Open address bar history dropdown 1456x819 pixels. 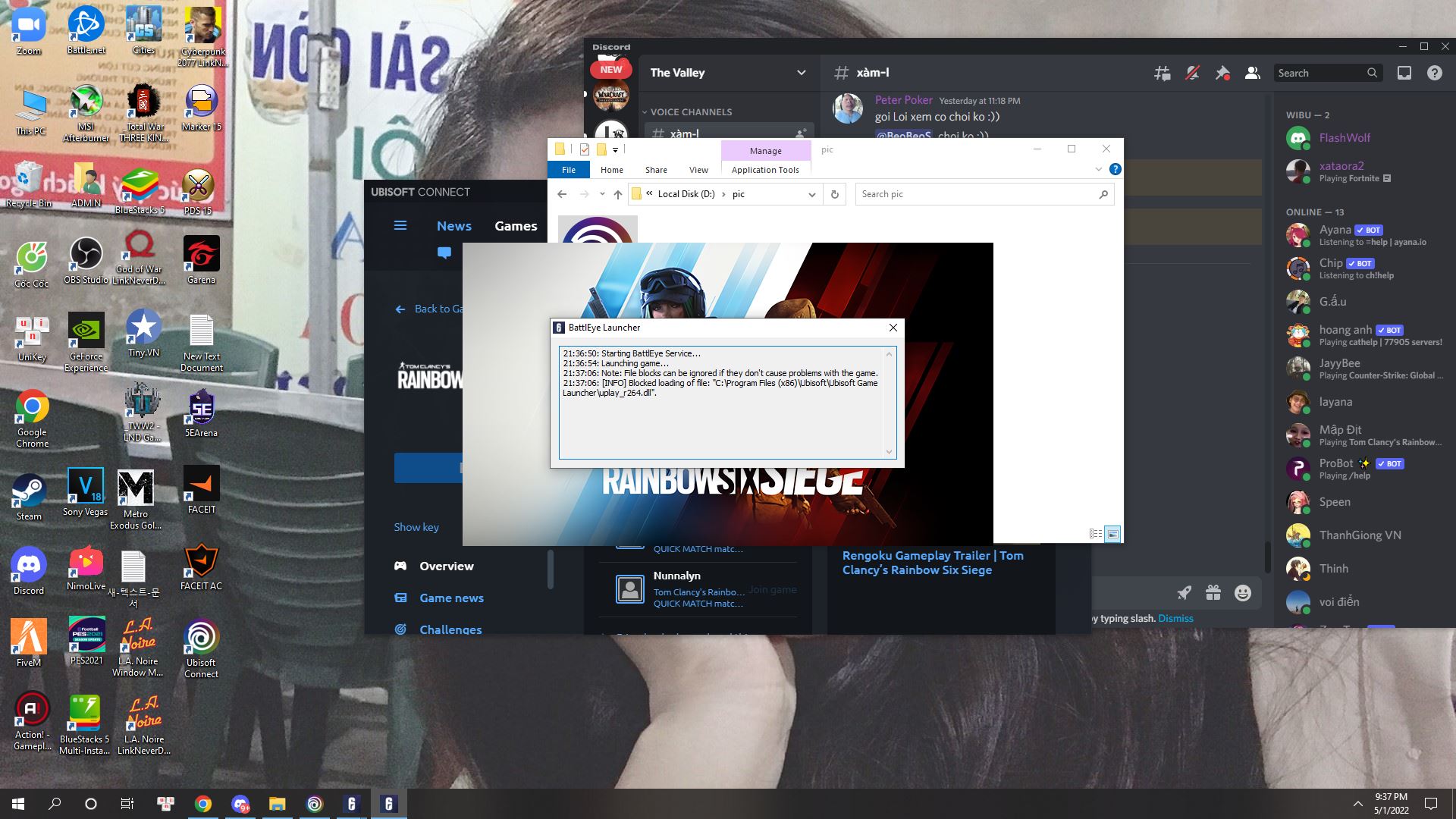click(811, 194)
